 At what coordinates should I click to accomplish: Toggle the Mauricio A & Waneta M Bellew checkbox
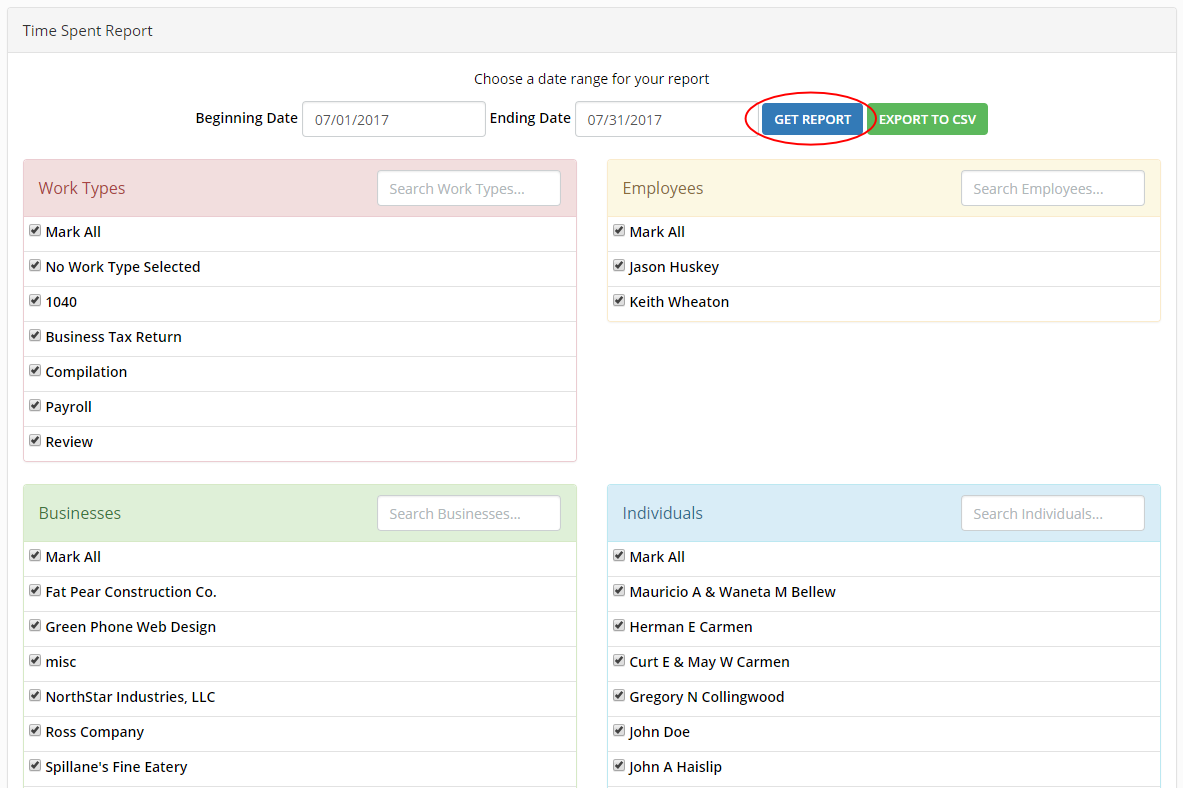619,590
